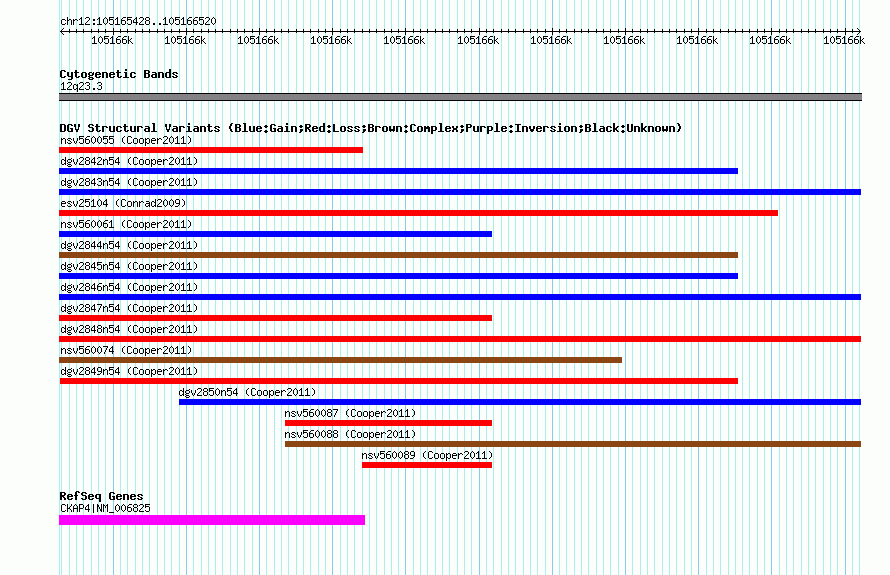Open the dgv2848n54 (Cooper2011) label

coord(129,329)
